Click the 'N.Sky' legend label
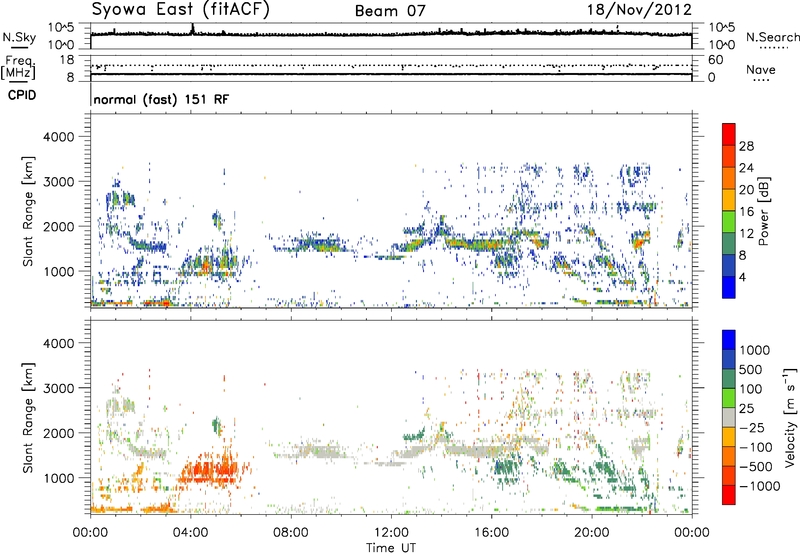Viewport: 800px width, 554px height. pyautogui.click(x=19, y=37)
